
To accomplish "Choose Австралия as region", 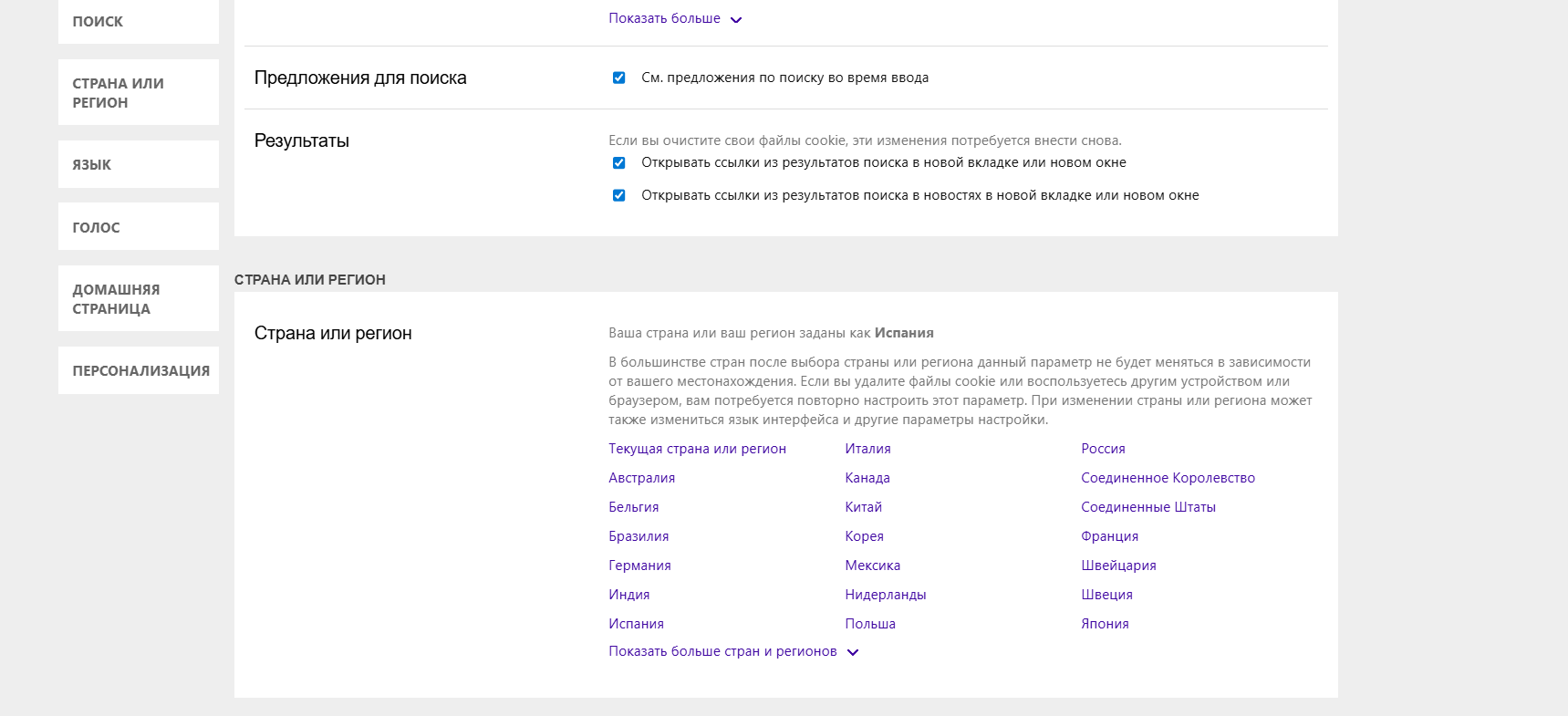I will [x=641, y=478].
